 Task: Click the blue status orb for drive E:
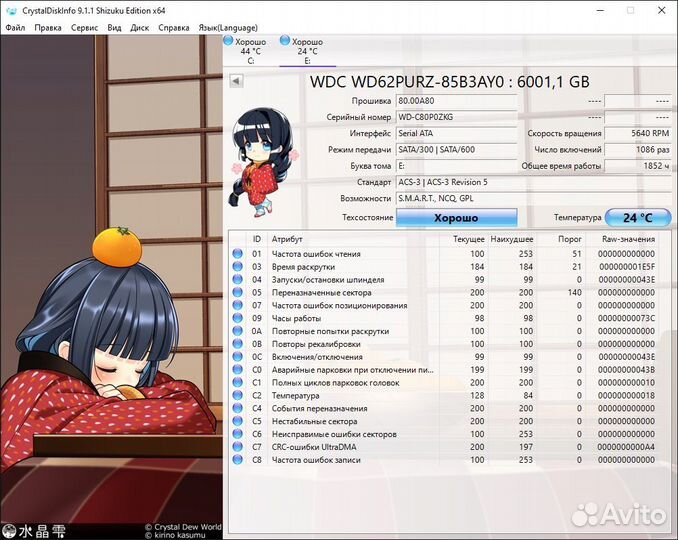pos(286,41)
